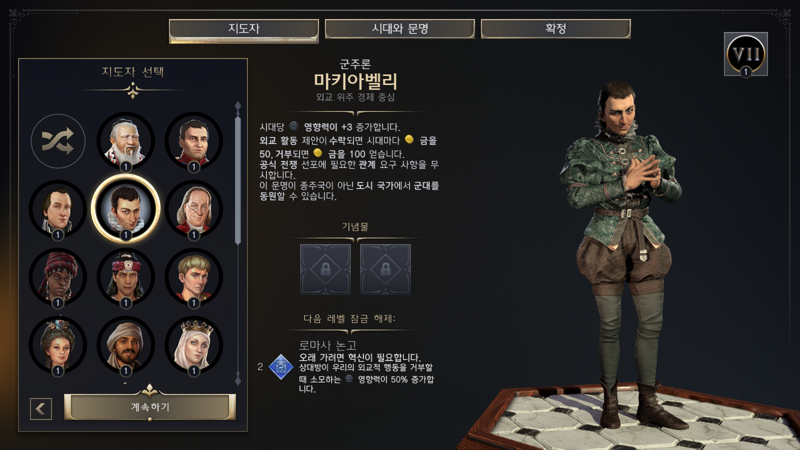The width and height of the screenshot is (800, 450).
Task: Choose the blond leader in red toga
Action: (x=194, y=278)
